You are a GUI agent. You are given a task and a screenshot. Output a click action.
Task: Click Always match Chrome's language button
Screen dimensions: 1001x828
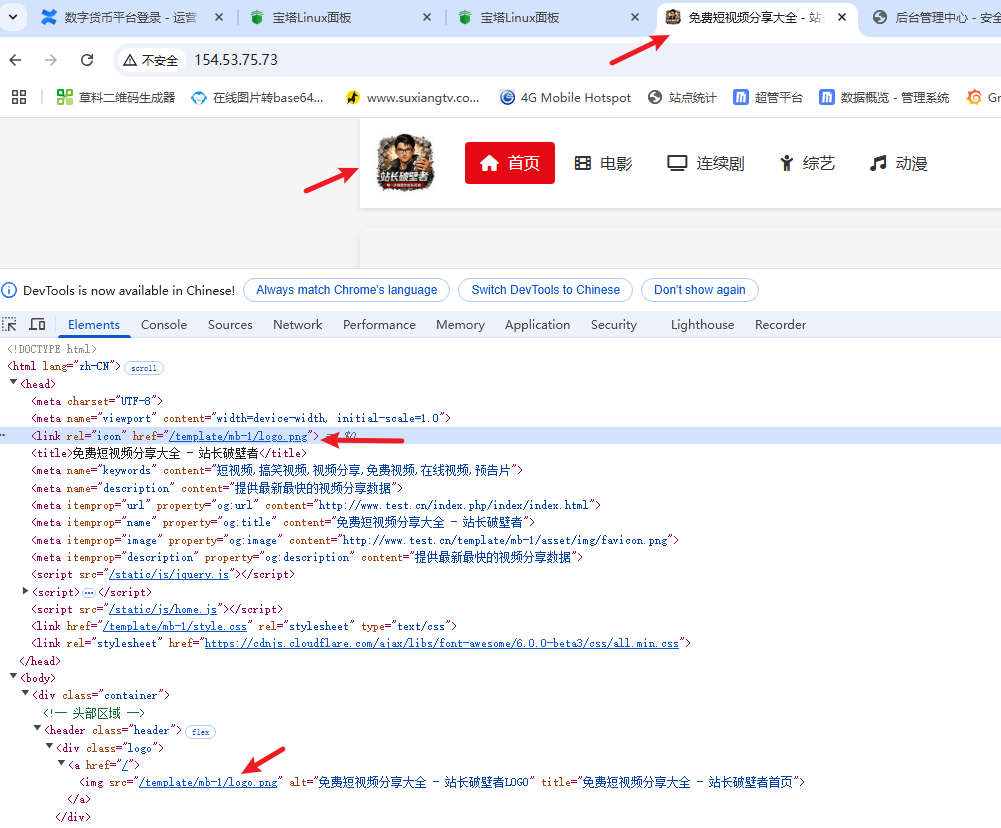(346, 290)
